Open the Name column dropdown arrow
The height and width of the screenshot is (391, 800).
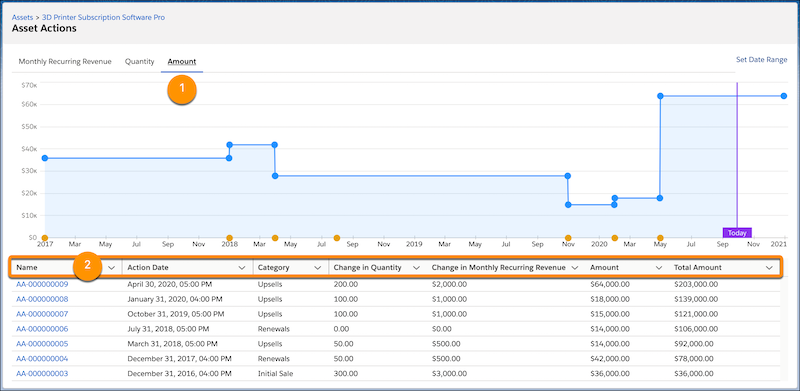pos(111,267)
